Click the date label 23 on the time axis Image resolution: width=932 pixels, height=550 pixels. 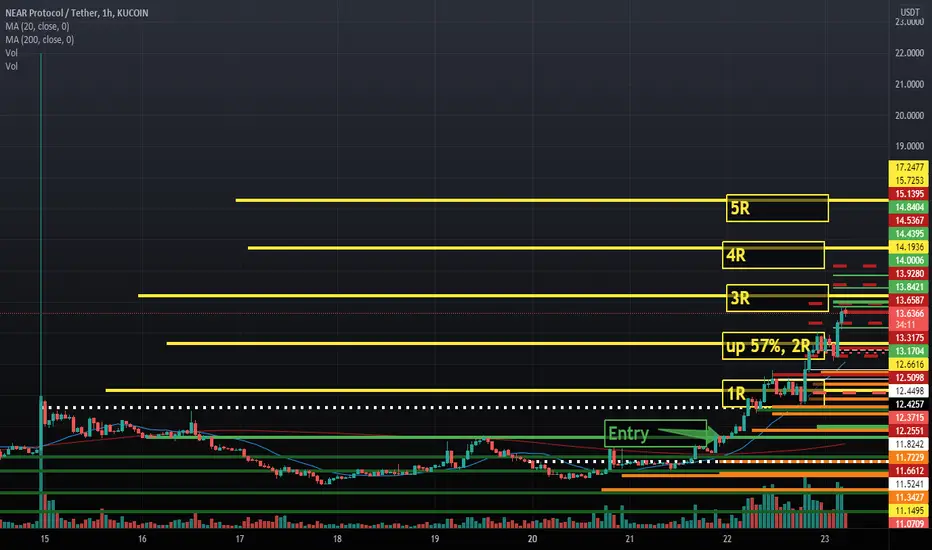click(824, 539)
